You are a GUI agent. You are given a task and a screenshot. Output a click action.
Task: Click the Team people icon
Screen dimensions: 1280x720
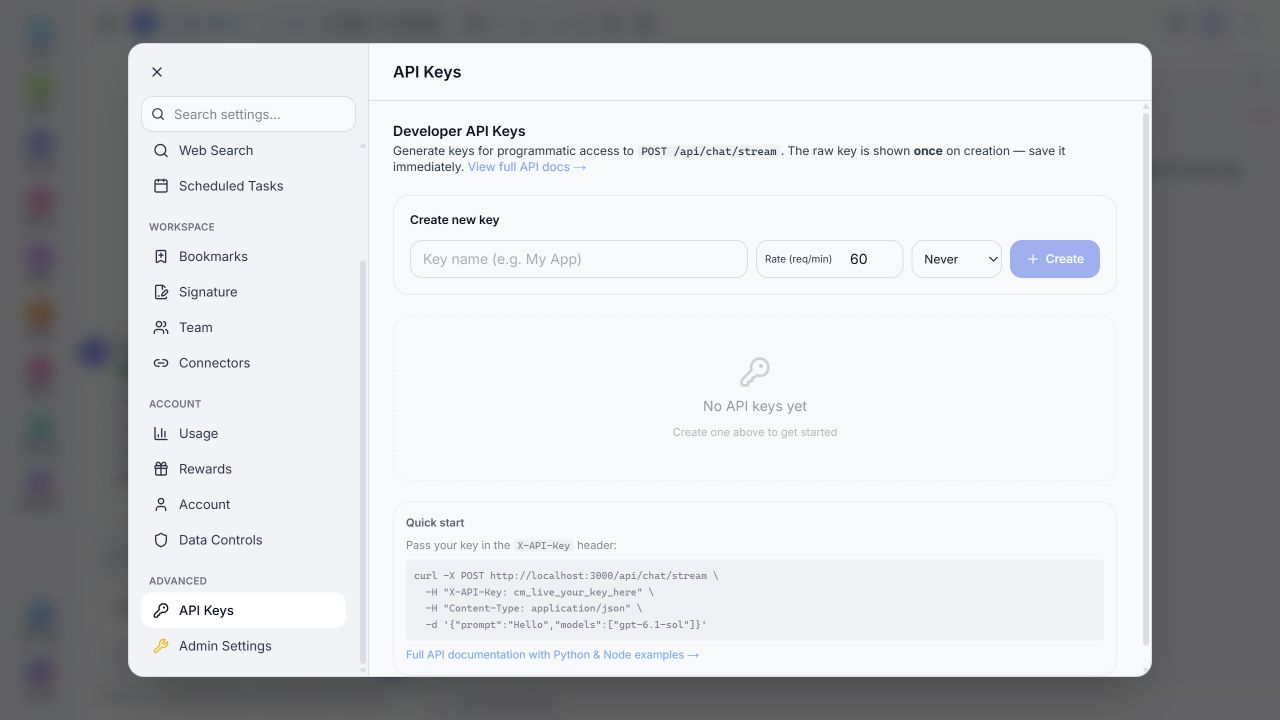[161, 328]
